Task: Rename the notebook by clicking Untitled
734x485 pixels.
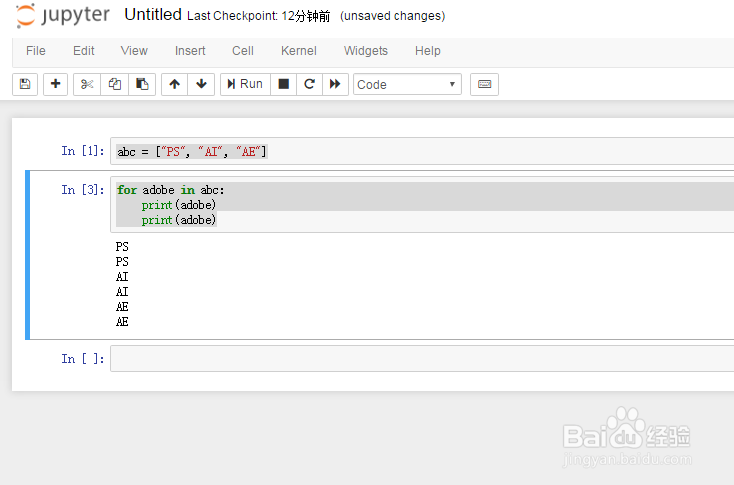Action: click(153, 15)
